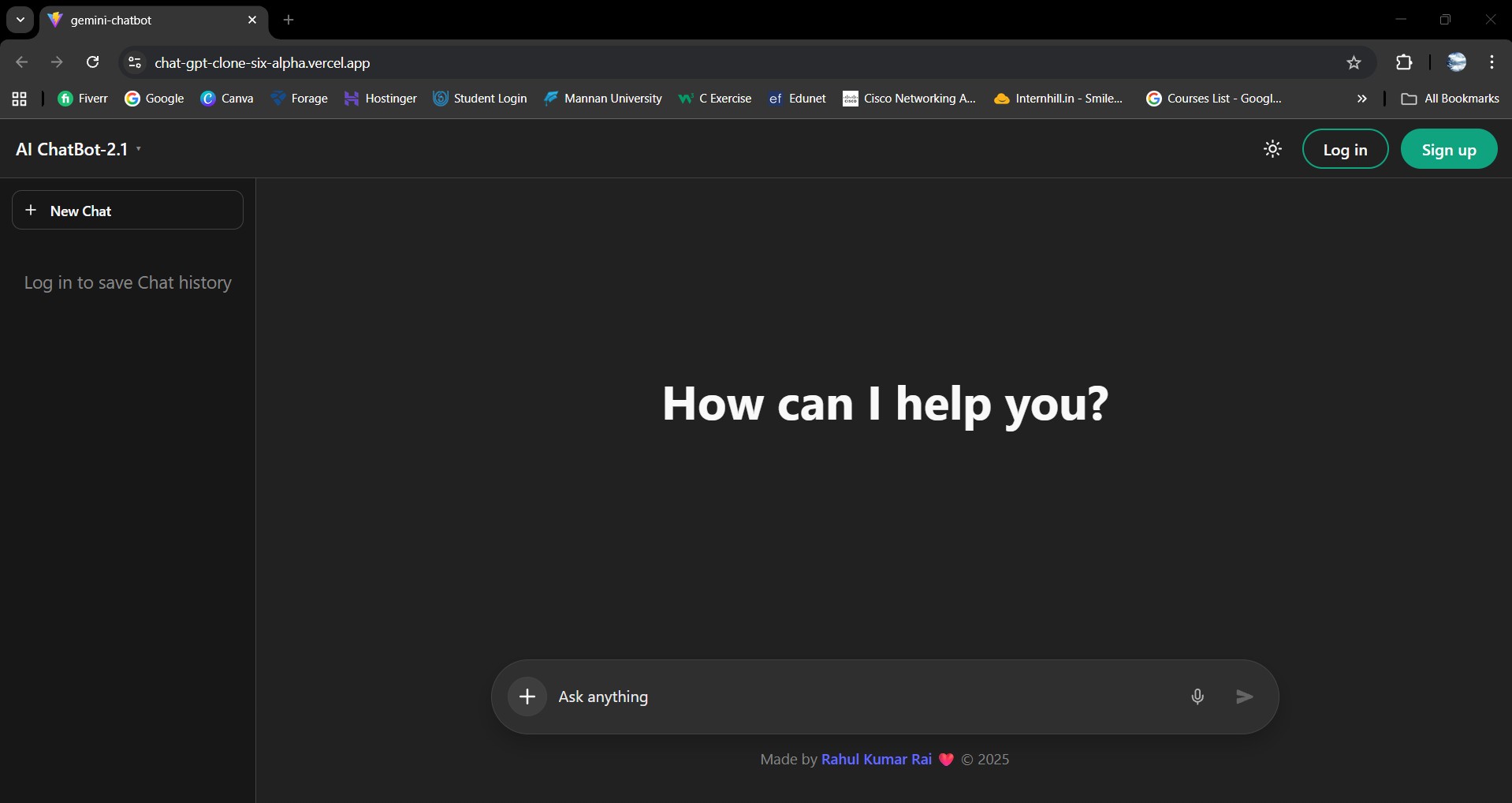Screen dimensions: 1512x803
Task: Open the Extensions puzzle icon
Action: (1404, 62)
